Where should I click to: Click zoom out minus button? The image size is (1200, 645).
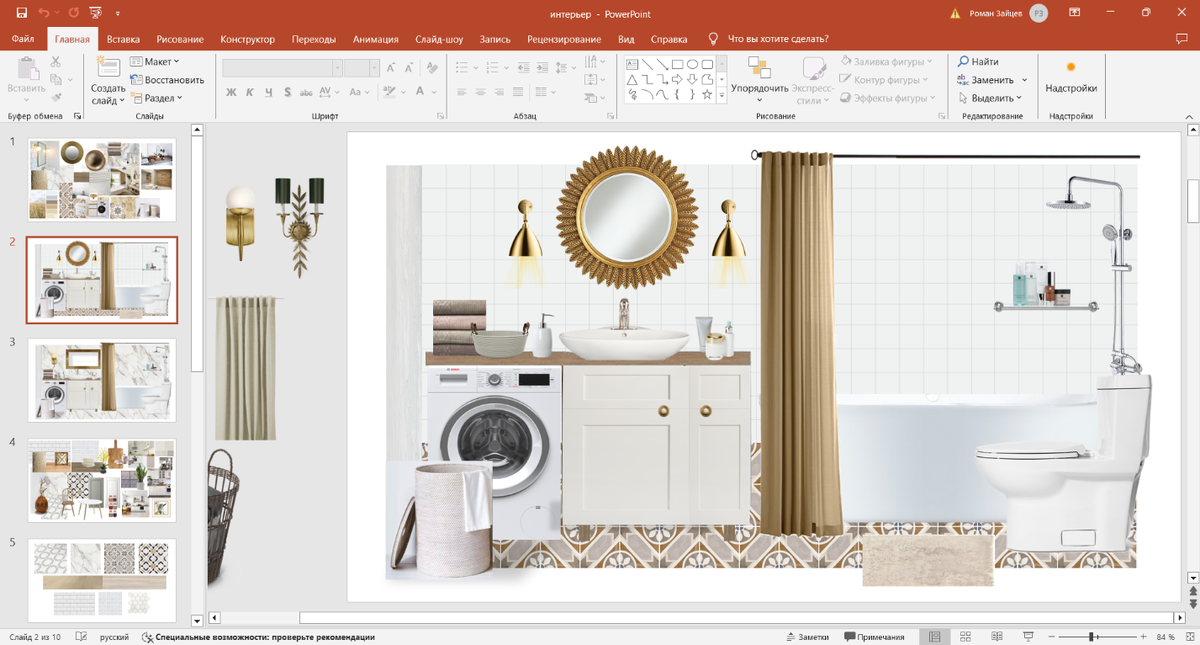[1052, 637]
